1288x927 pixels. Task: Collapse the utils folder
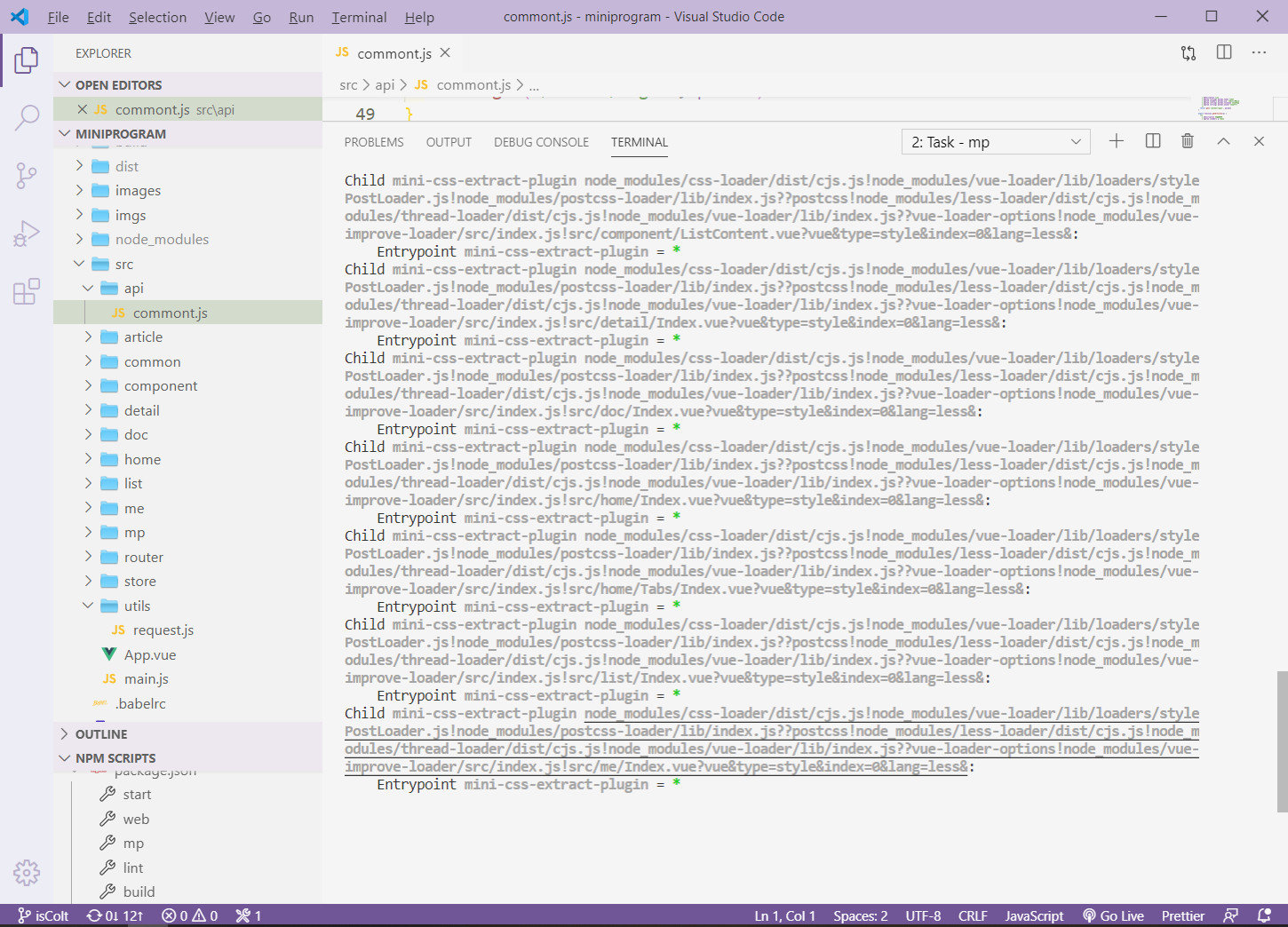88,606
